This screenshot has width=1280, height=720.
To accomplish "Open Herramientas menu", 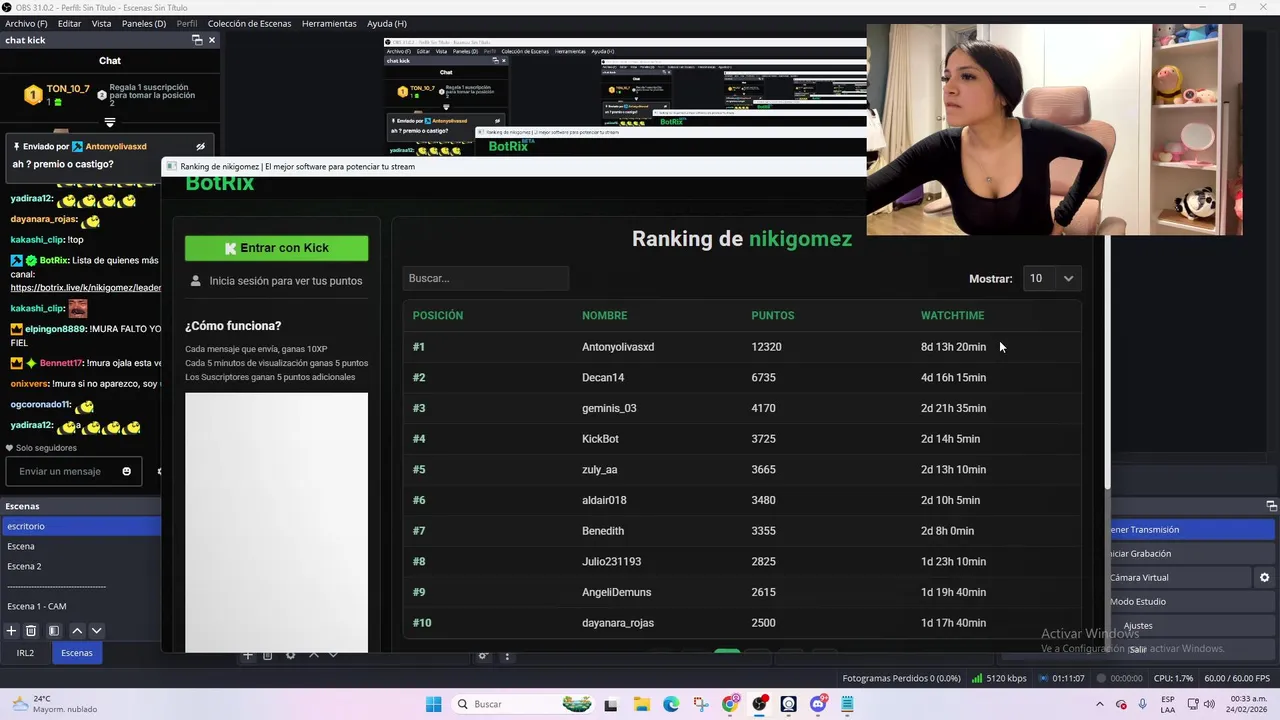I will (329, 23).
